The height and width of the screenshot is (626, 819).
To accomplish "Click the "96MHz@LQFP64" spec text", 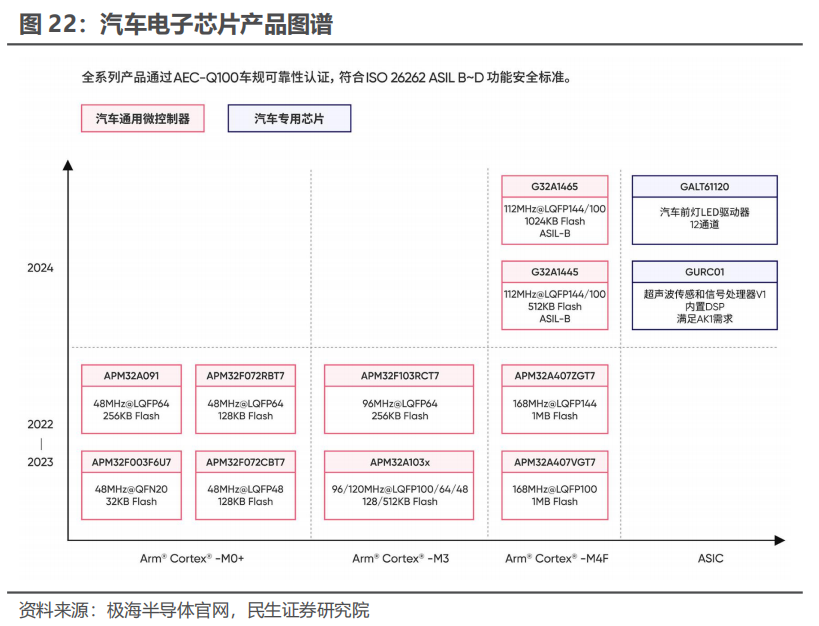I will (400, 403).
